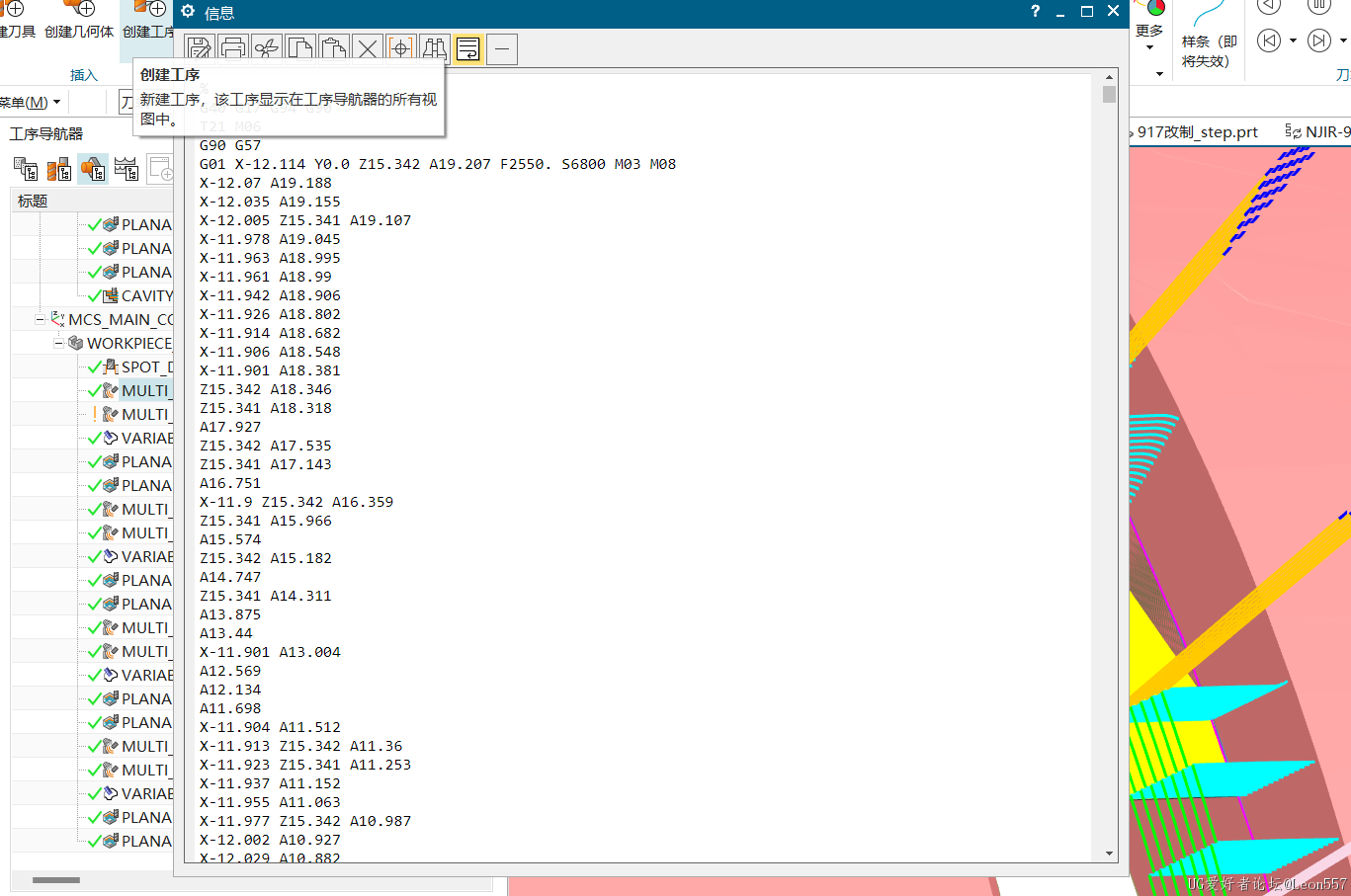Select the SPOT_D operation in the navigator
The image size is (1351, 896).
tap(146, 367)
